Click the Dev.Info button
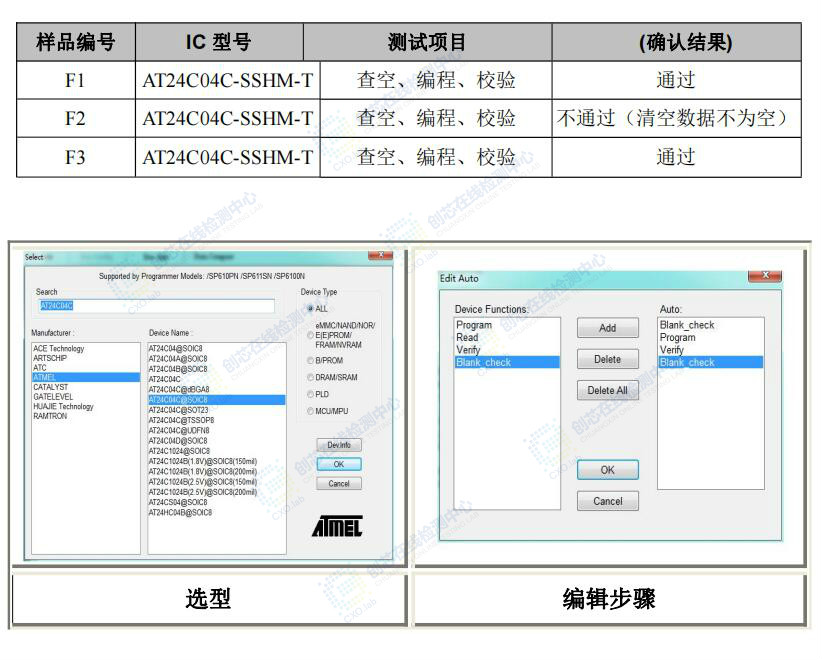The image size is (822, 660). (x=340, y=444)
